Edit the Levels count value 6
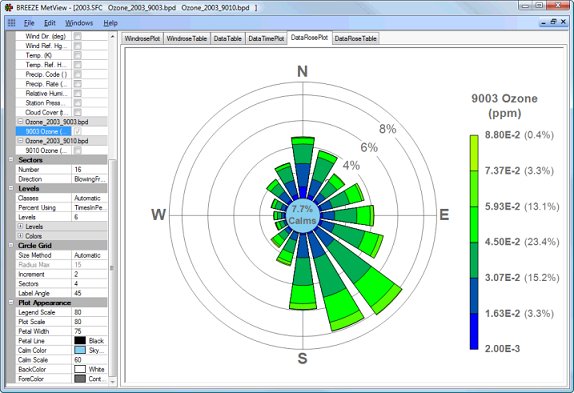This screenshot has width=574, height=393. [x=90, y=217]
